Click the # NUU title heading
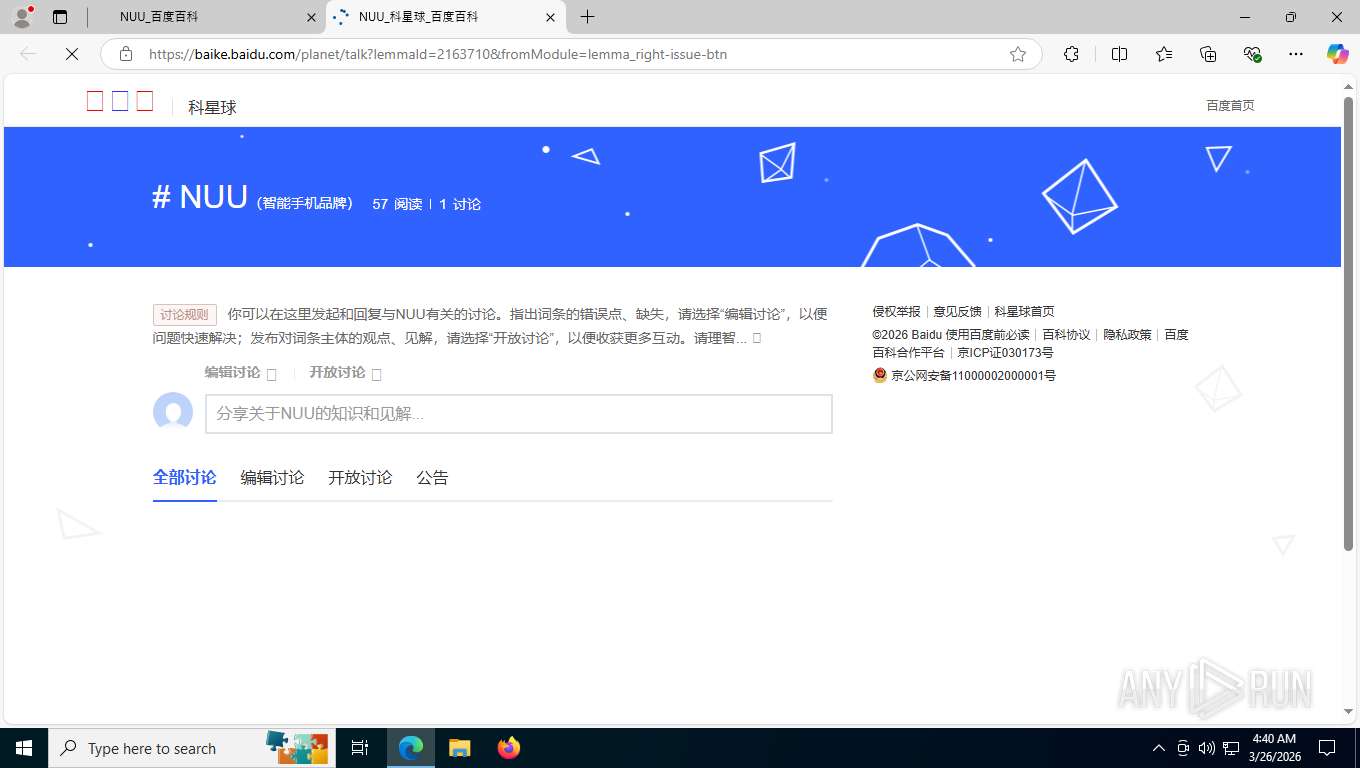The height and width of the screenshot is (768, 1360). coord(200,197)
